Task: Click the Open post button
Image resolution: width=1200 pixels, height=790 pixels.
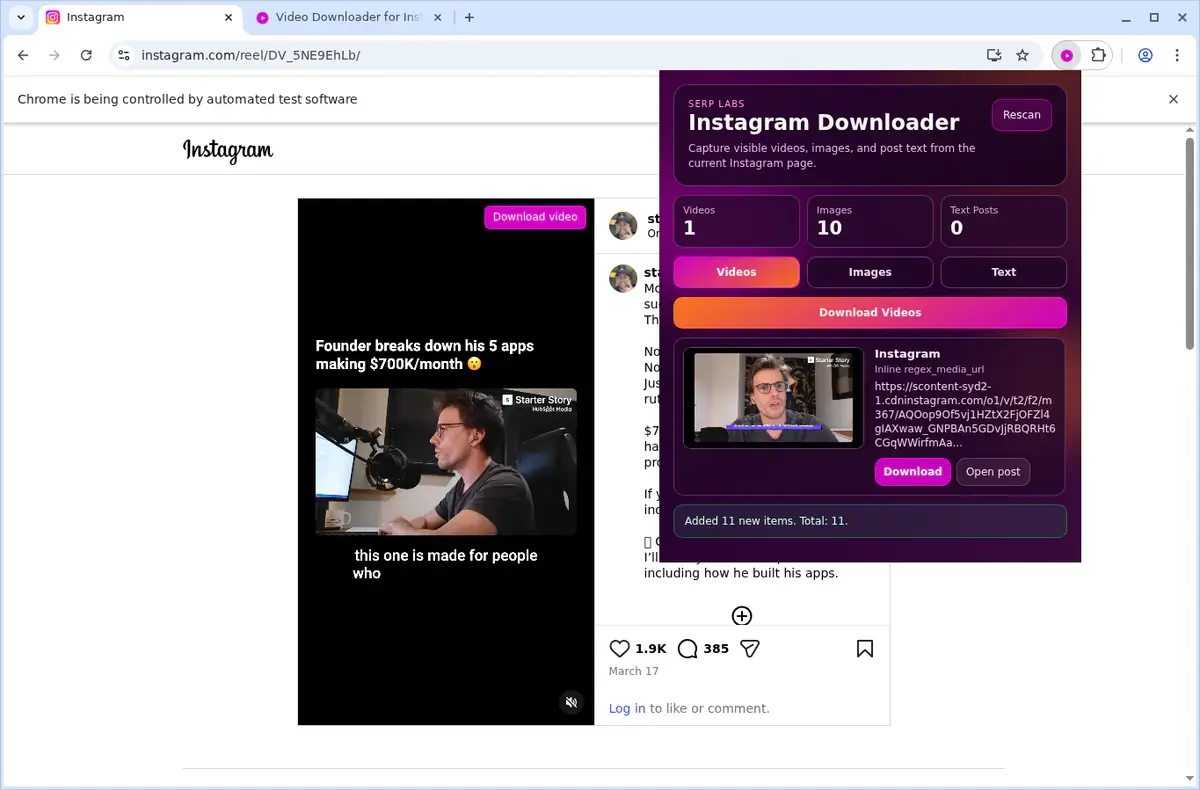Action: (x=993, y=471)
